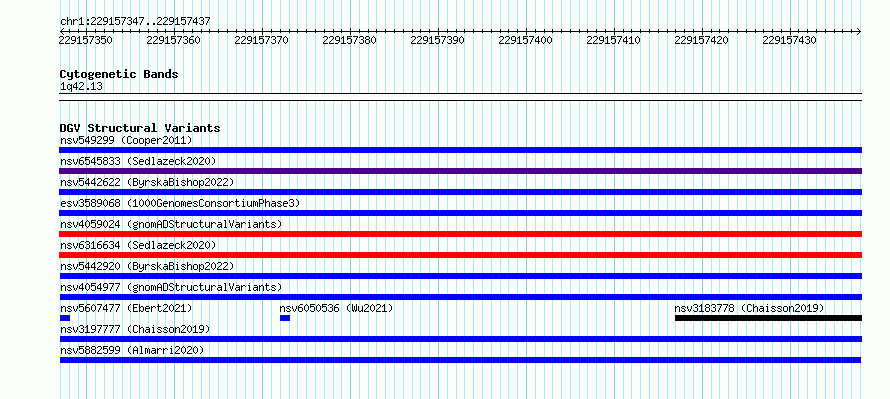
Task: Click the small blue nsv6050536 marker
Action: pyautogui.click(x=285, y=318)
